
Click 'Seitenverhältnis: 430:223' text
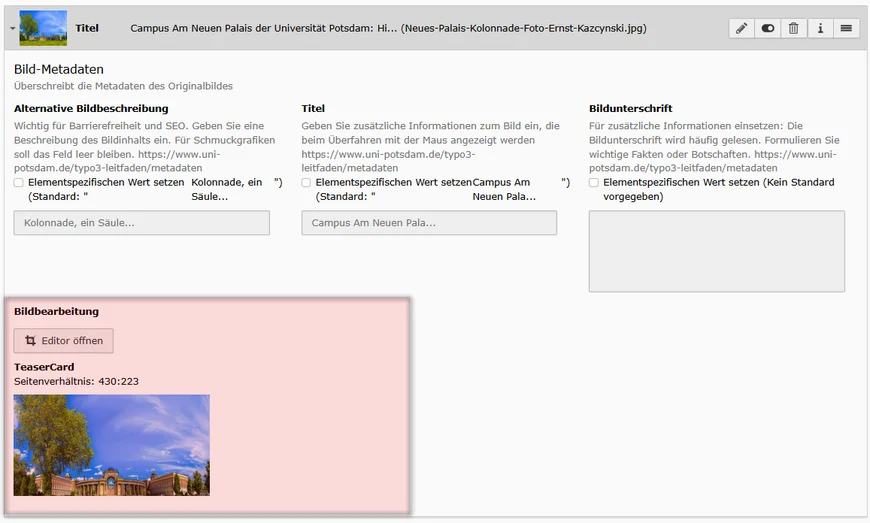click(76, 381)
